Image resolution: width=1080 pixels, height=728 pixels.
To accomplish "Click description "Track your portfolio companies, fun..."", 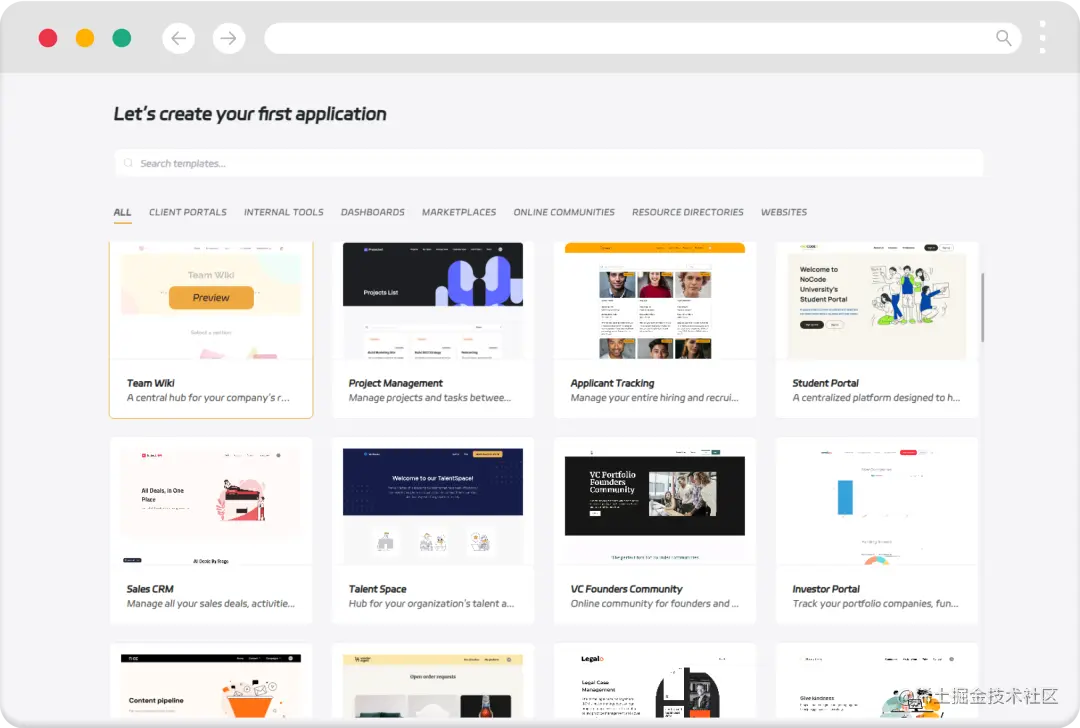I will coord(875,603).
